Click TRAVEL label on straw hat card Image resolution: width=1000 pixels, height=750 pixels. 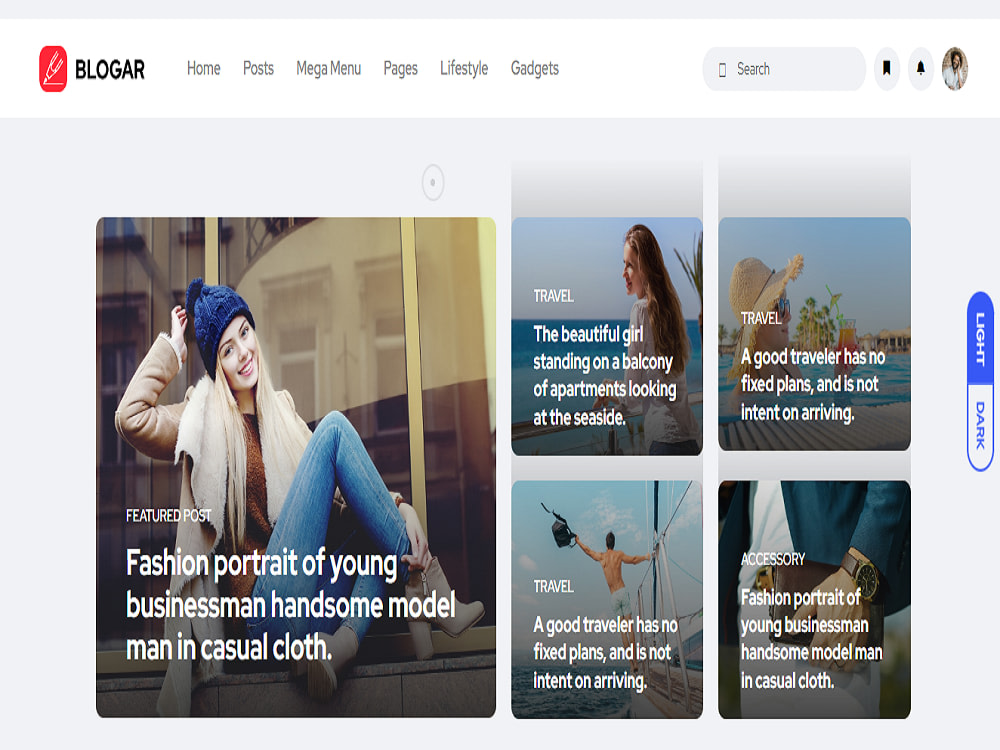click(x=761, y=318)
